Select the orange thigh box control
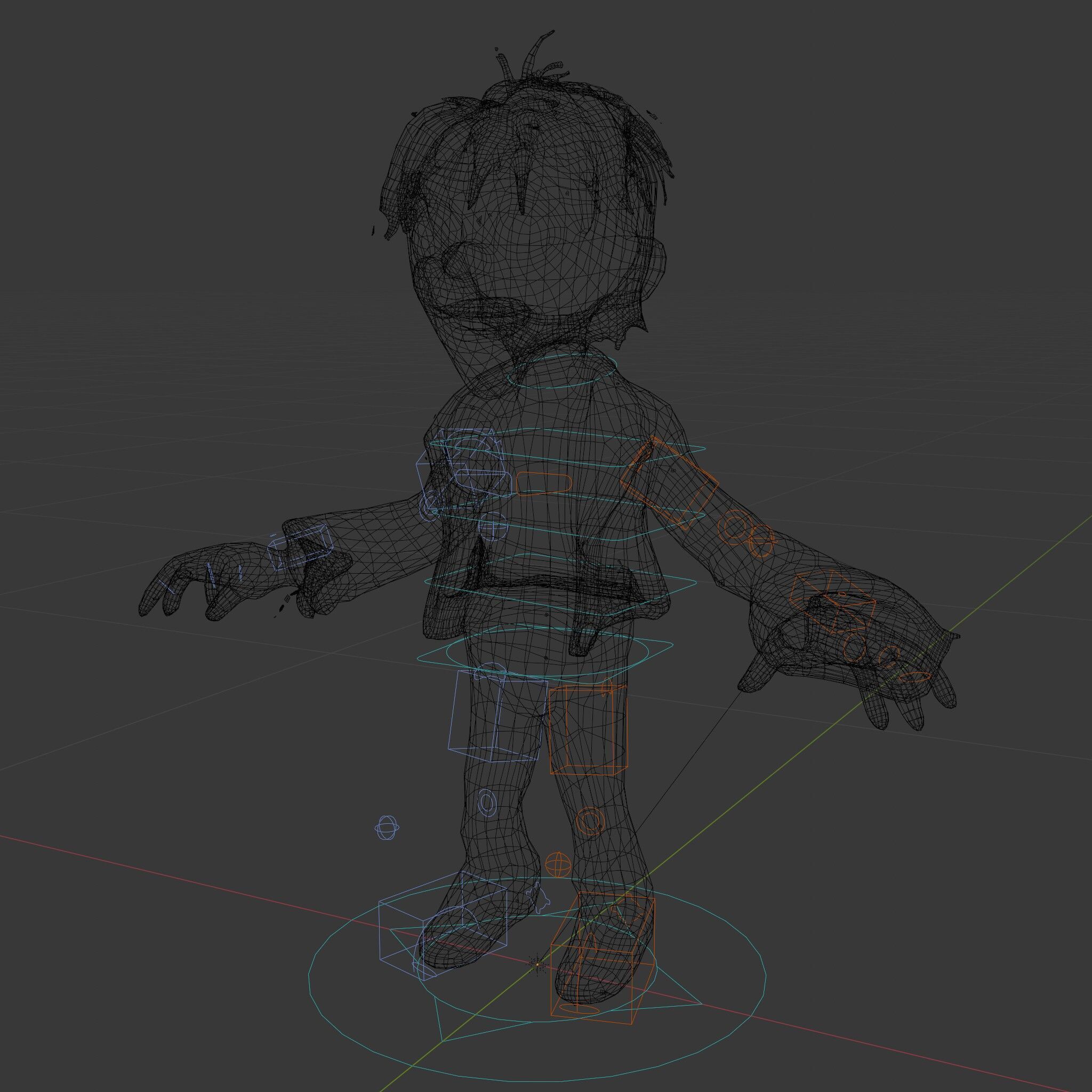 coord(589,729)
